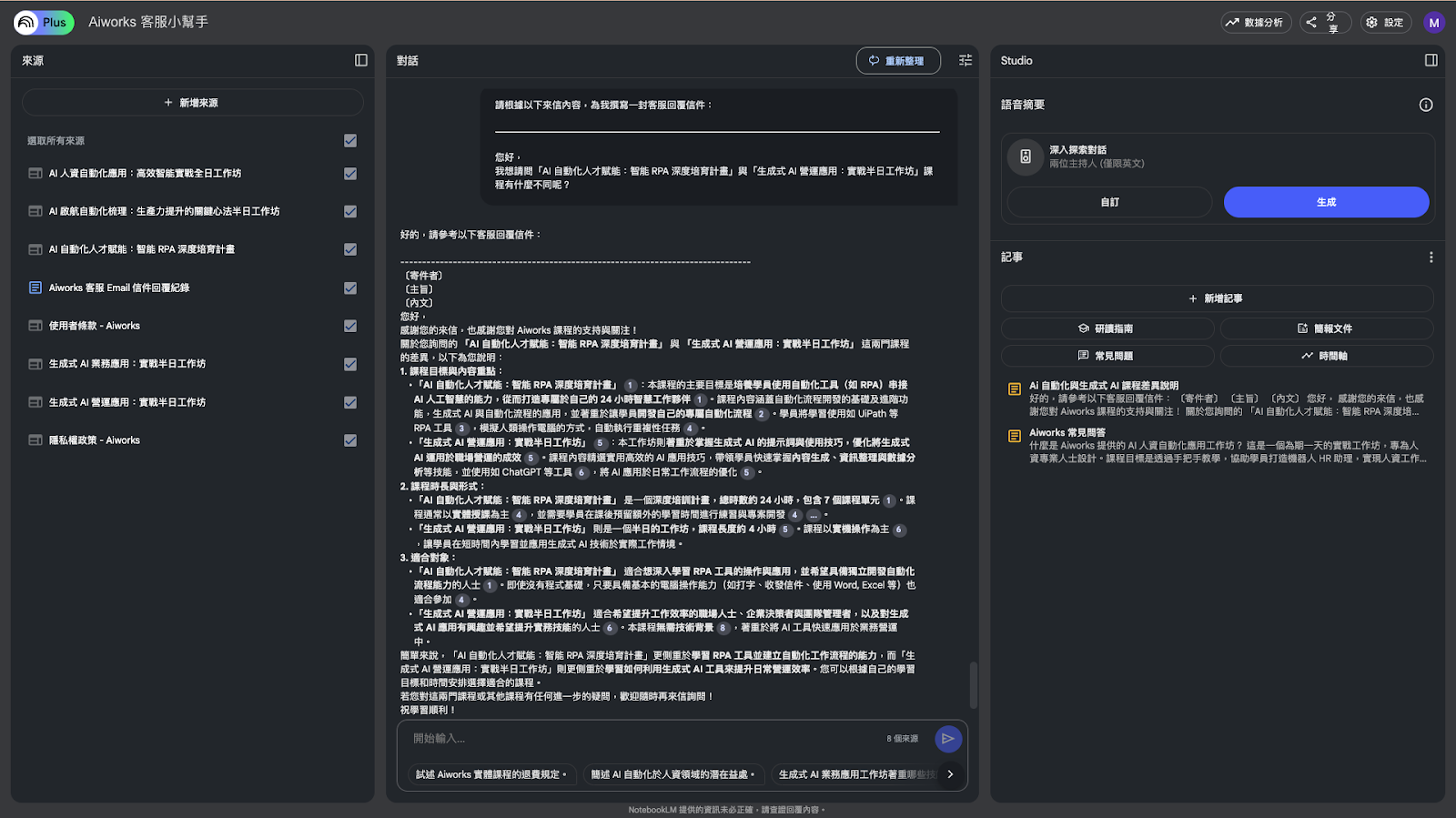Open citation 2 after 專屬自動化流程
1456x818 pixels.
(x=762, y=414)
